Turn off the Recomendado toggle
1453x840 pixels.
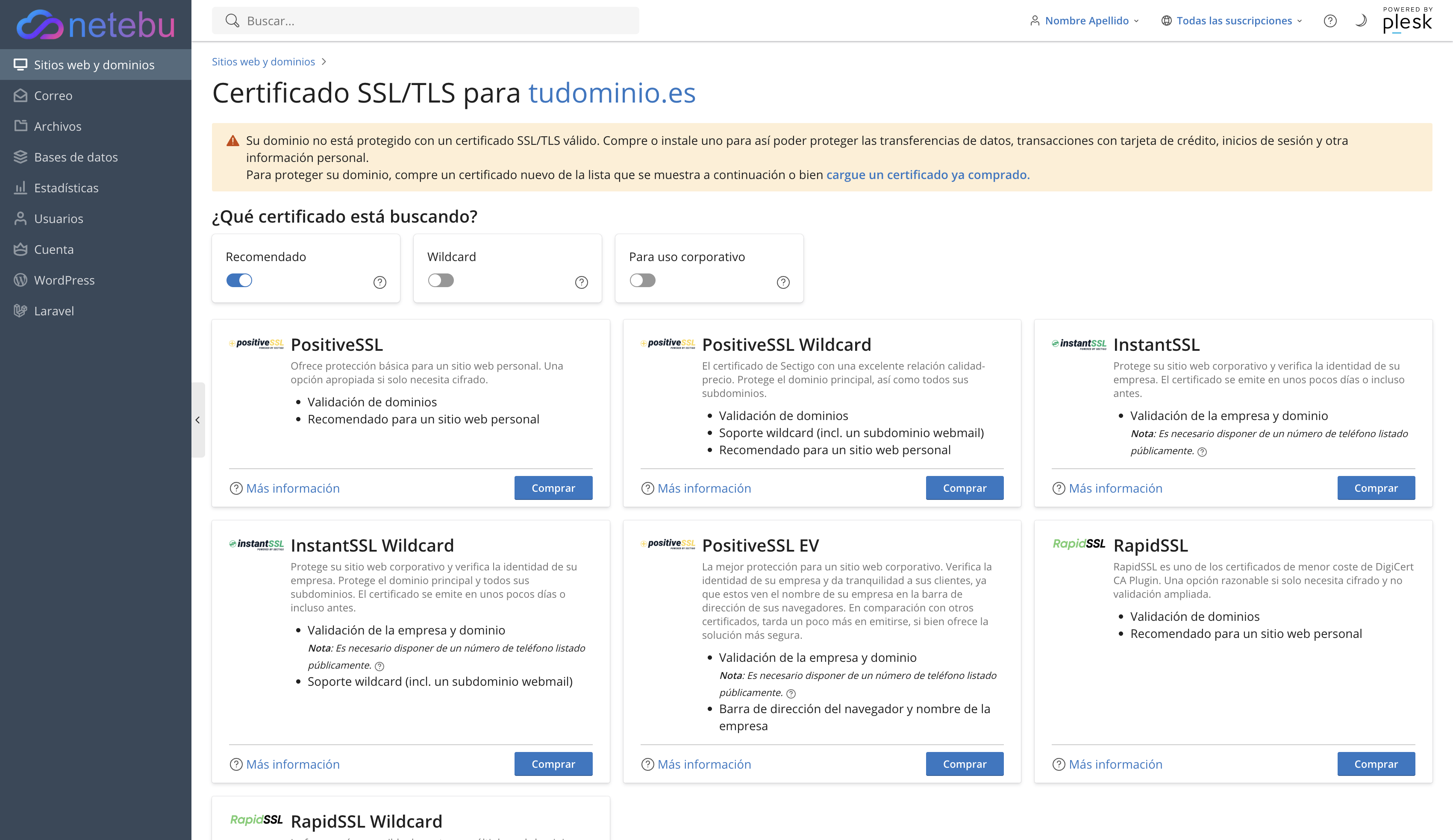239,280
